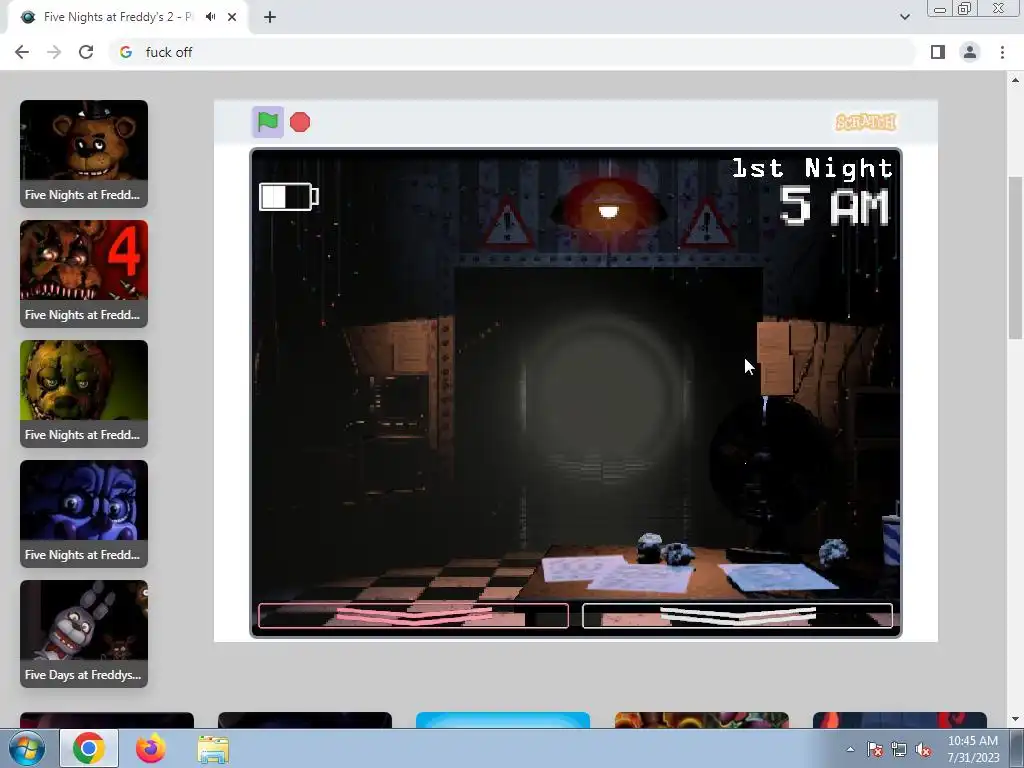Screen dimensions: 1024x768
Task: Open the muted volume tray icon
Action: click(923, 750)
